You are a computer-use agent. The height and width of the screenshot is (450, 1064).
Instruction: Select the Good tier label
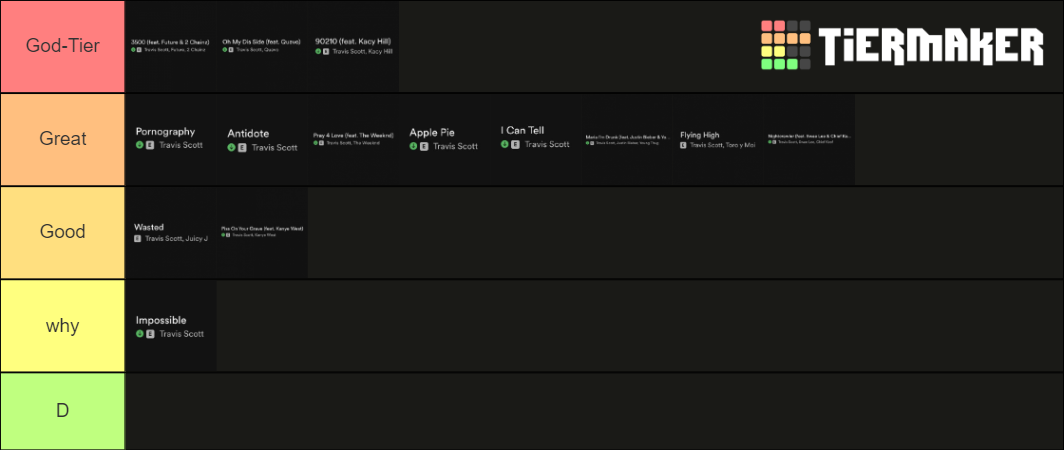pyautogui.click(x=62, y=232)
